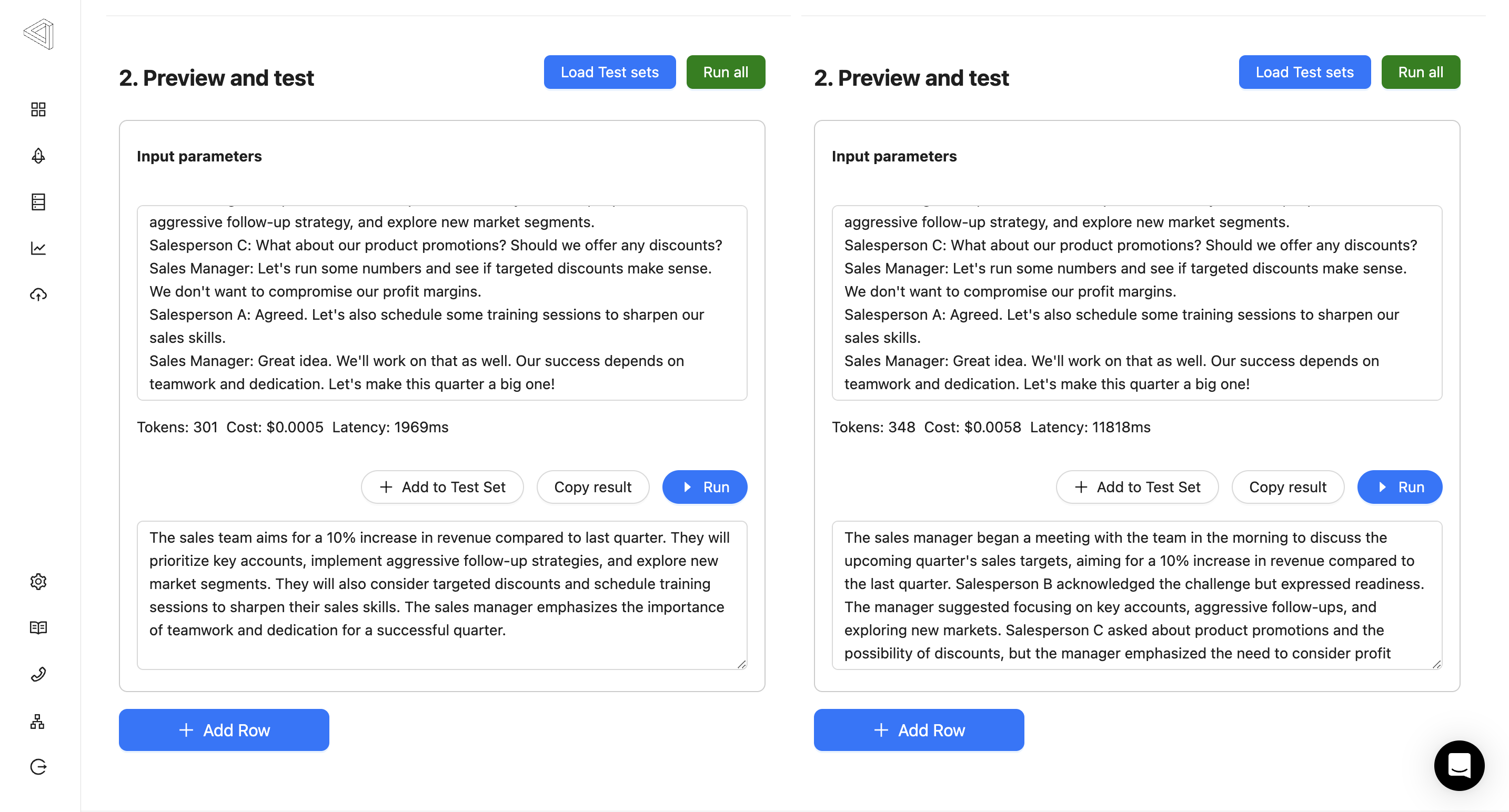Screen dimensions: 1509x812
Task: Open the dashboard grid icon in sidebar
Action: click(x=38, y=109)
